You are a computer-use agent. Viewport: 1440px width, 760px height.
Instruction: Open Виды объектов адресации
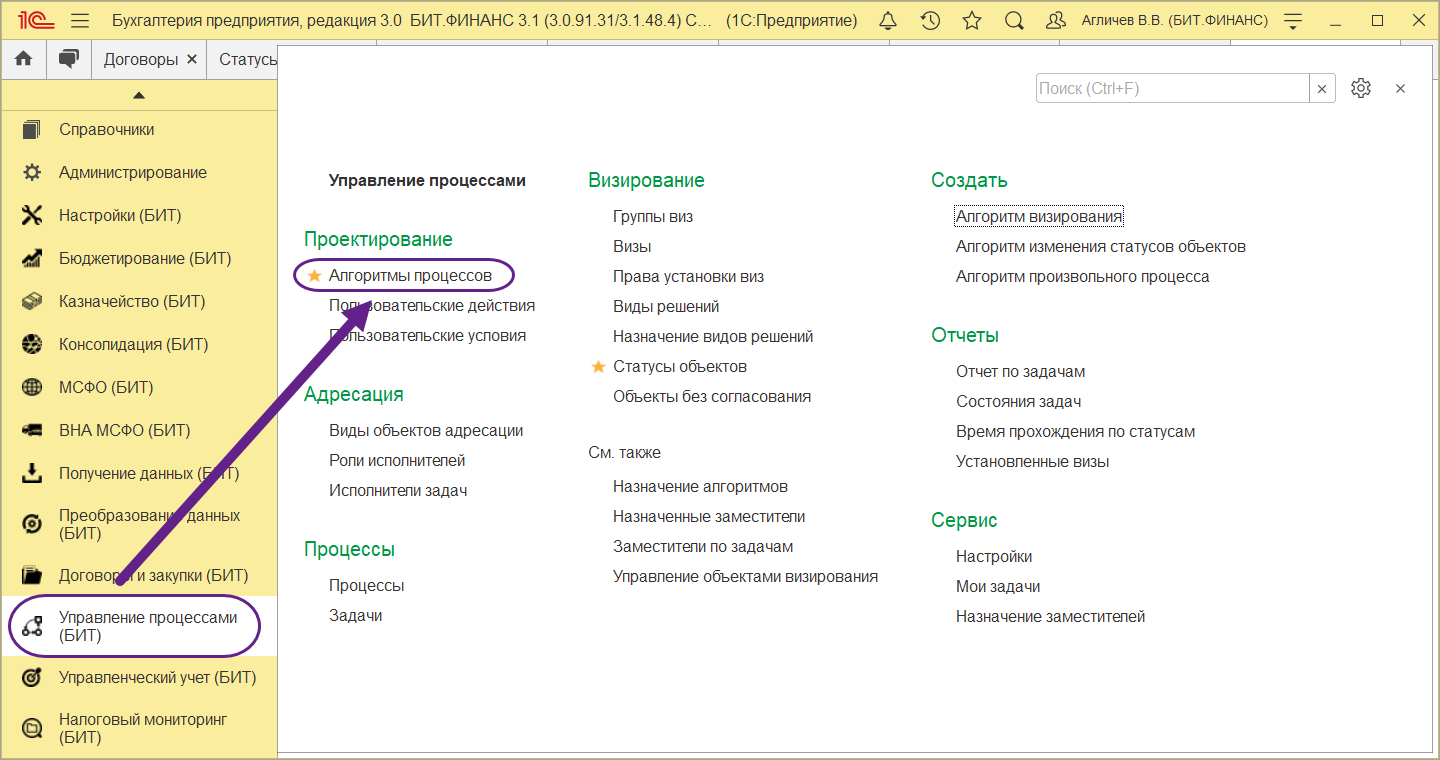[x=426, y=431]
